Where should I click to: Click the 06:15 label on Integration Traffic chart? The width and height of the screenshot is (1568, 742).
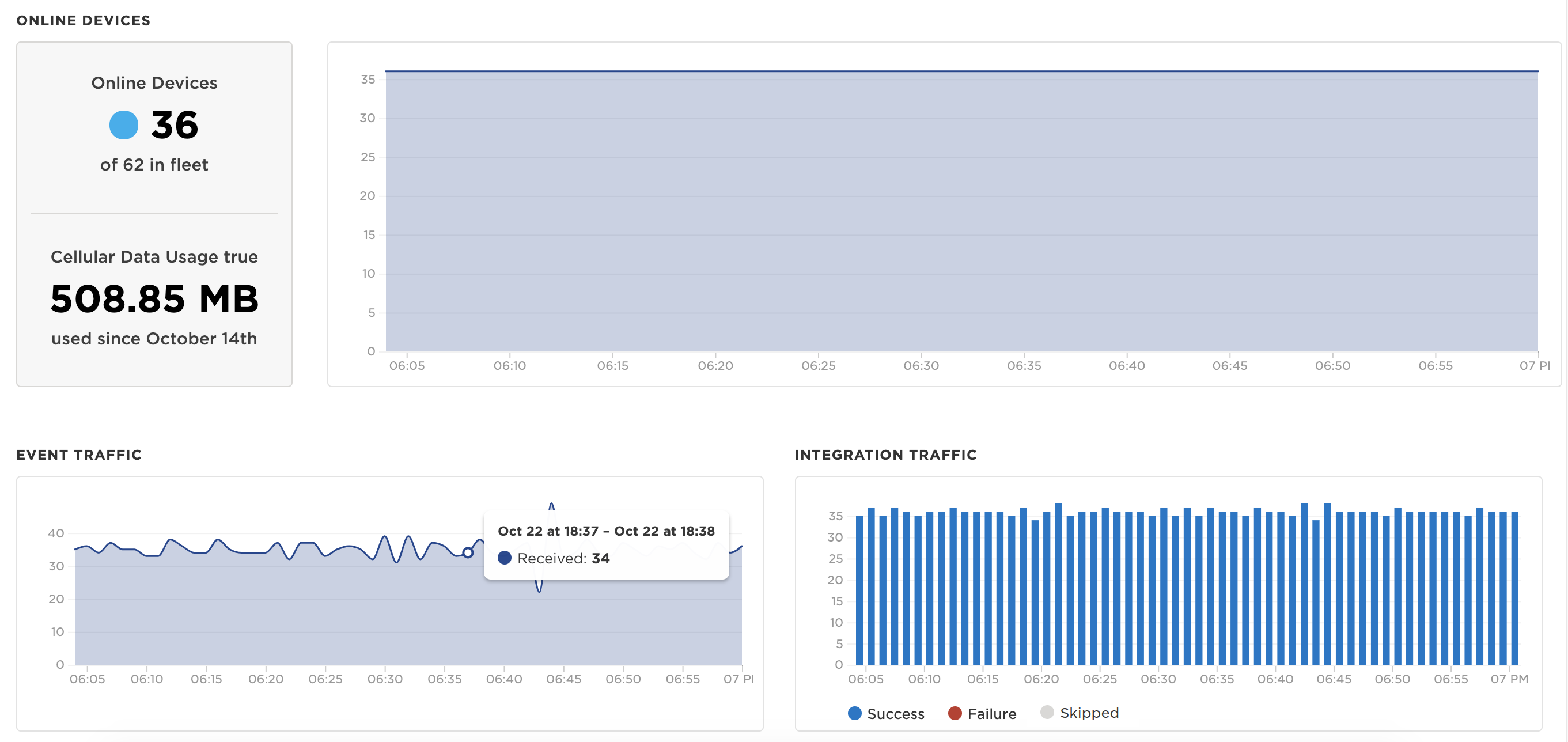[982, 679]
